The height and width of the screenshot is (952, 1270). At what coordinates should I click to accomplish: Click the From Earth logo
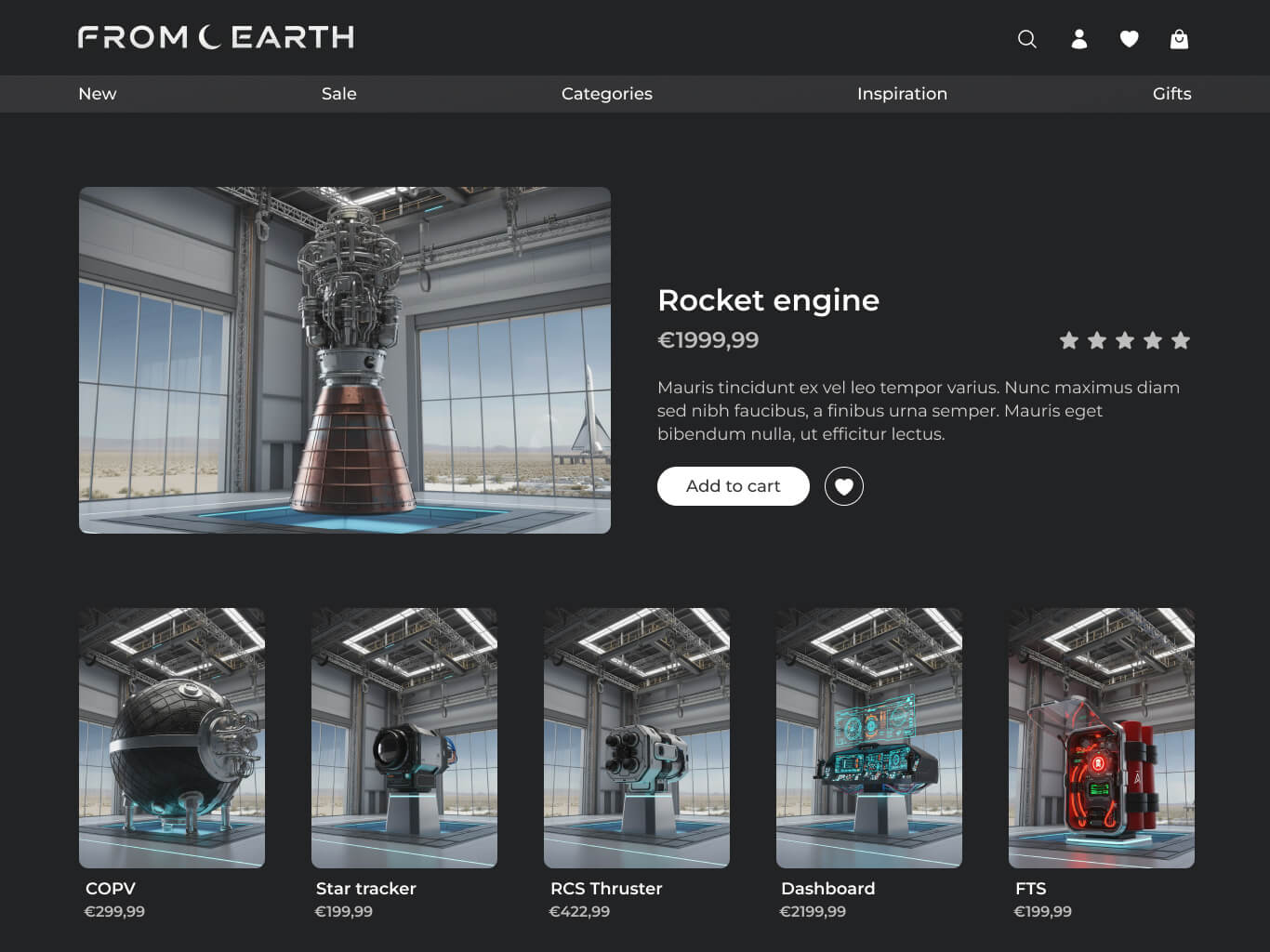pyautogui.click(x=216, y=37)
